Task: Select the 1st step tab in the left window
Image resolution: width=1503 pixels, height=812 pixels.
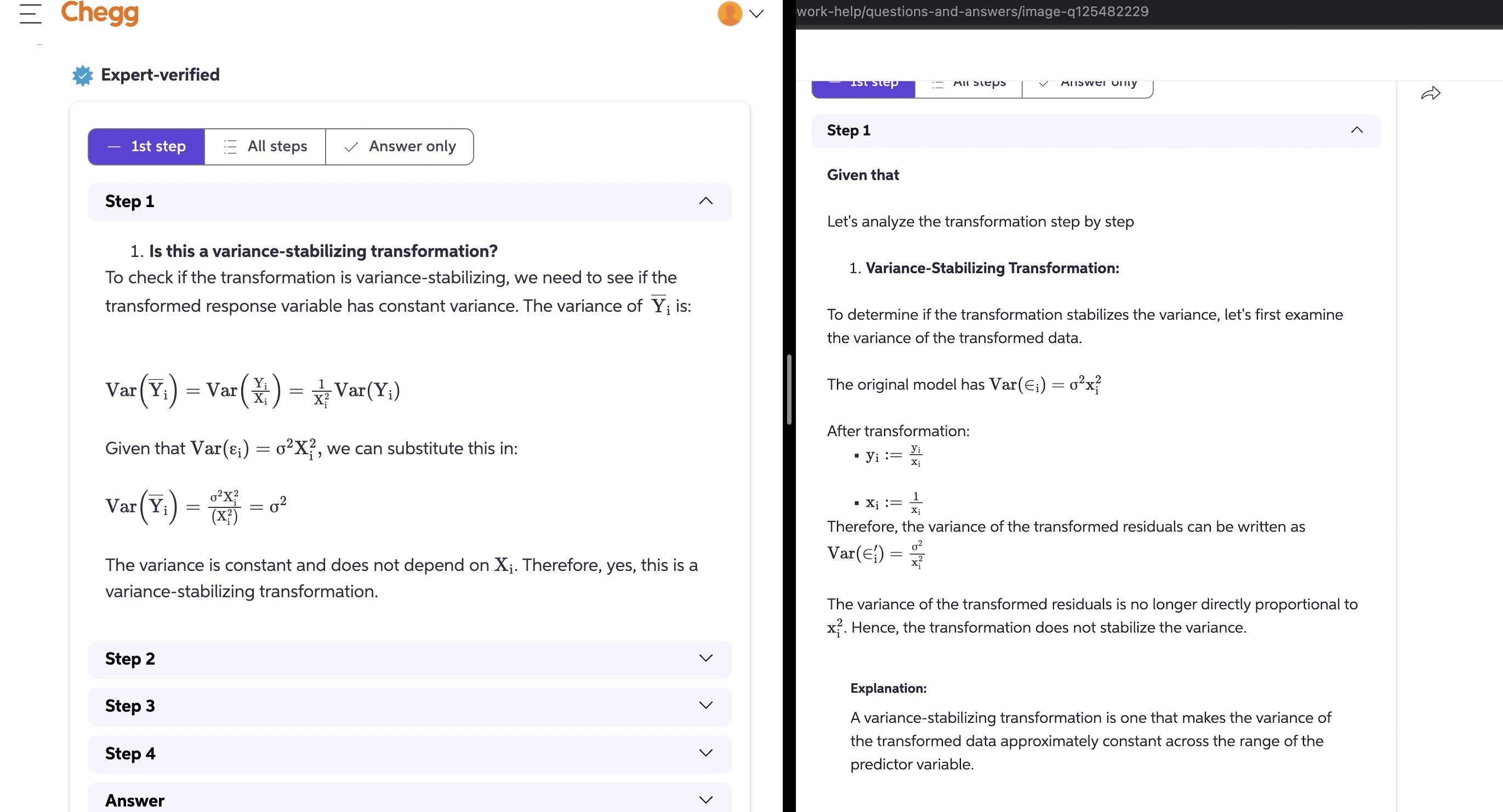Action: (146, 146)
